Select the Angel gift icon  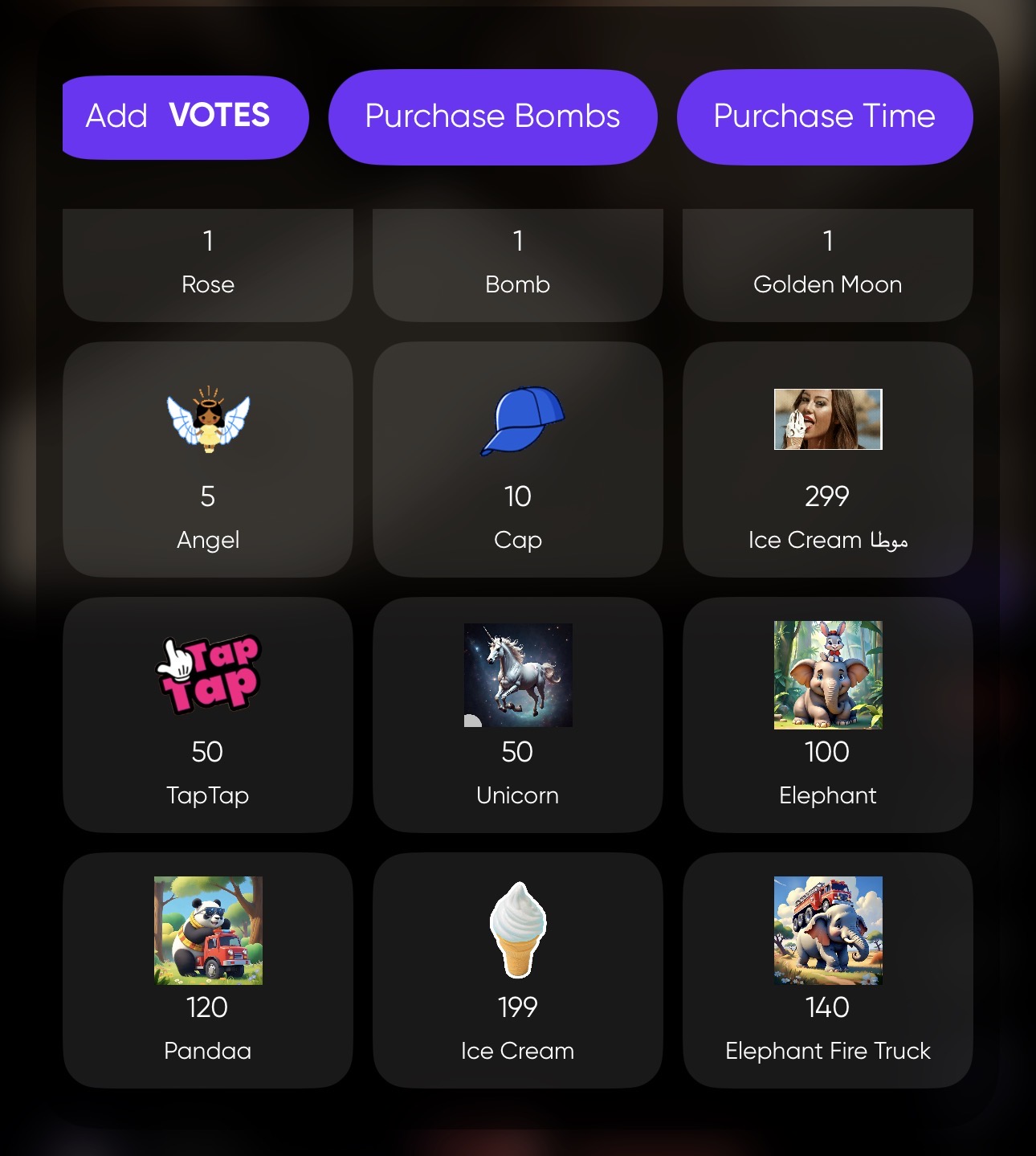[208, 419]
